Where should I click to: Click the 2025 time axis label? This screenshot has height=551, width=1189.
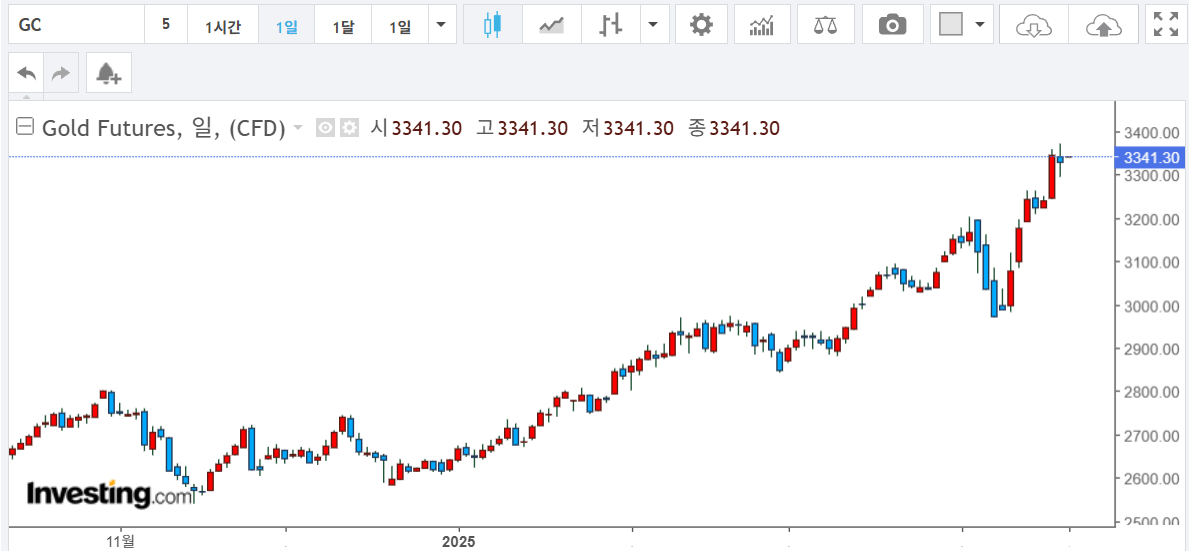pyautogui.click(x=459, y=541)
